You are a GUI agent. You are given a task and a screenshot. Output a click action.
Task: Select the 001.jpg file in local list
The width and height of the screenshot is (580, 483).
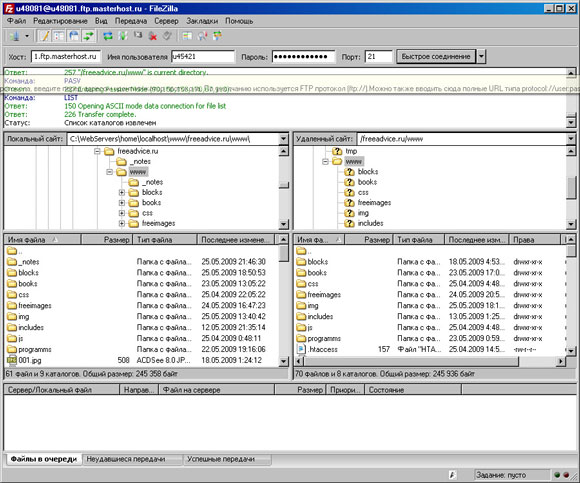click(30, 360)
